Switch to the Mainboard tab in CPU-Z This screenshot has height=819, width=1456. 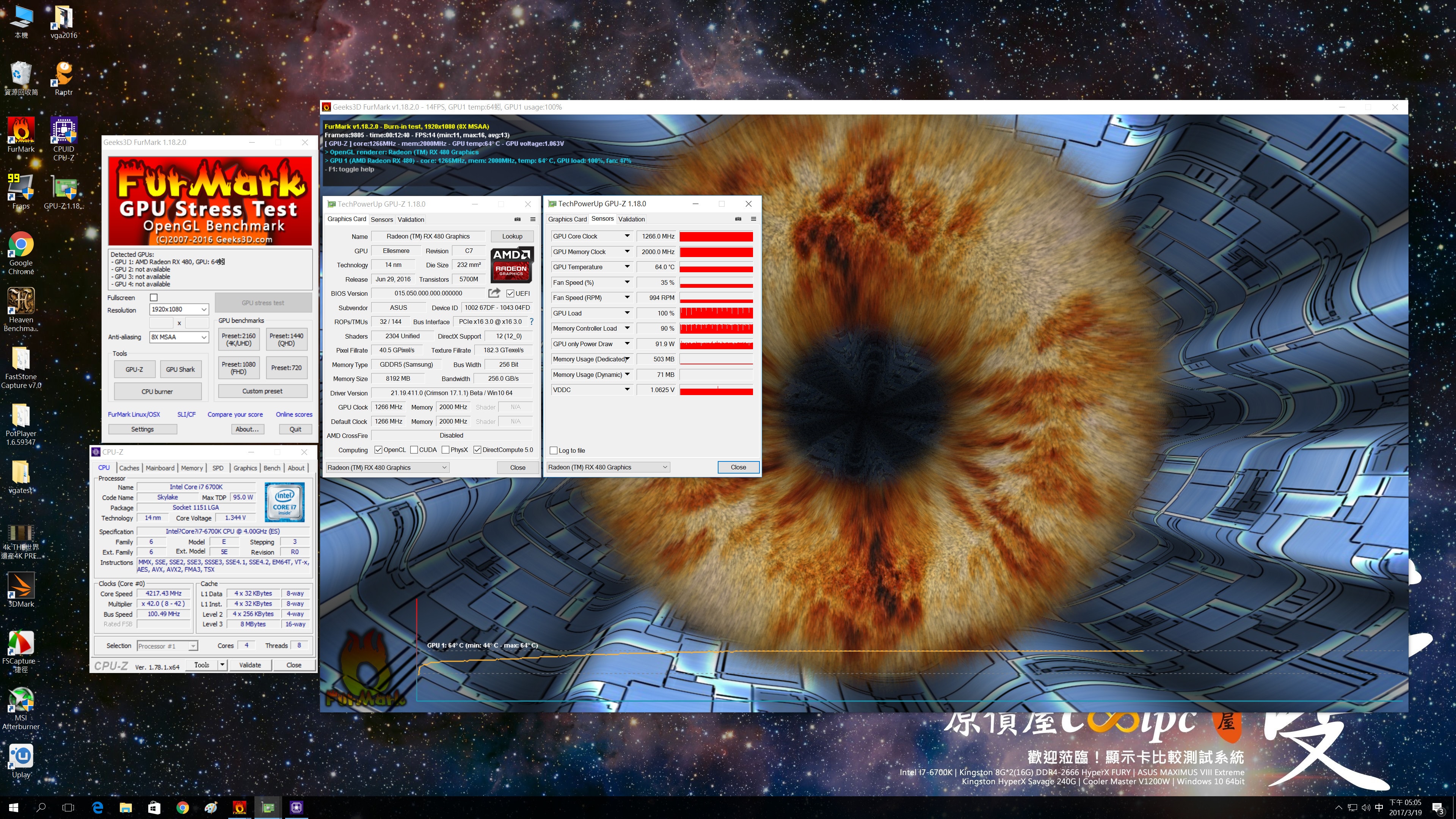coord(160,468)
